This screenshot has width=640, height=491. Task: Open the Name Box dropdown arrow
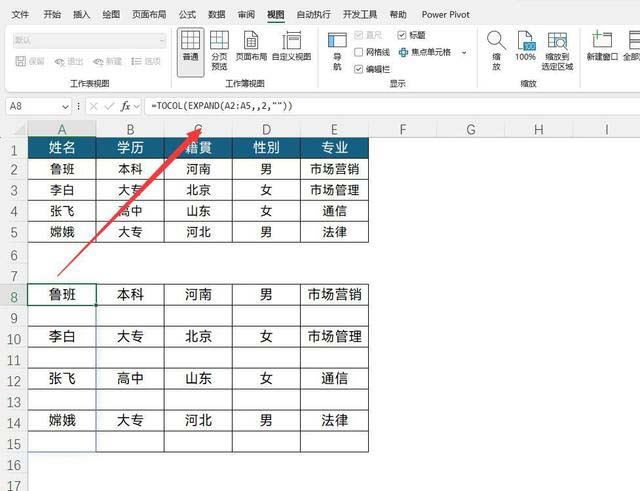[x=70, y=106]
